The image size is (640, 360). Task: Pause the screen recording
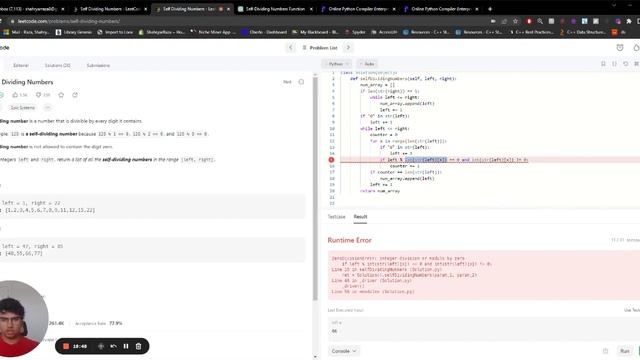pos(126,346)
